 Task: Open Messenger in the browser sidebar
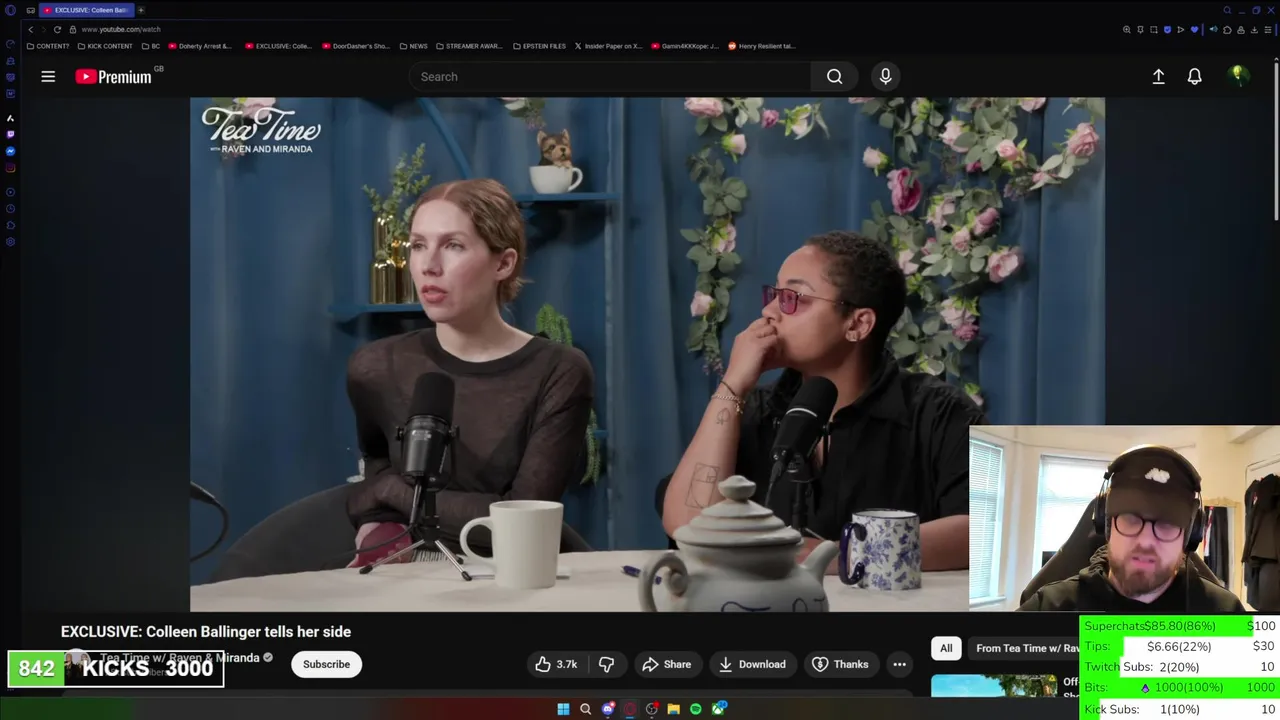pos(10,151)
